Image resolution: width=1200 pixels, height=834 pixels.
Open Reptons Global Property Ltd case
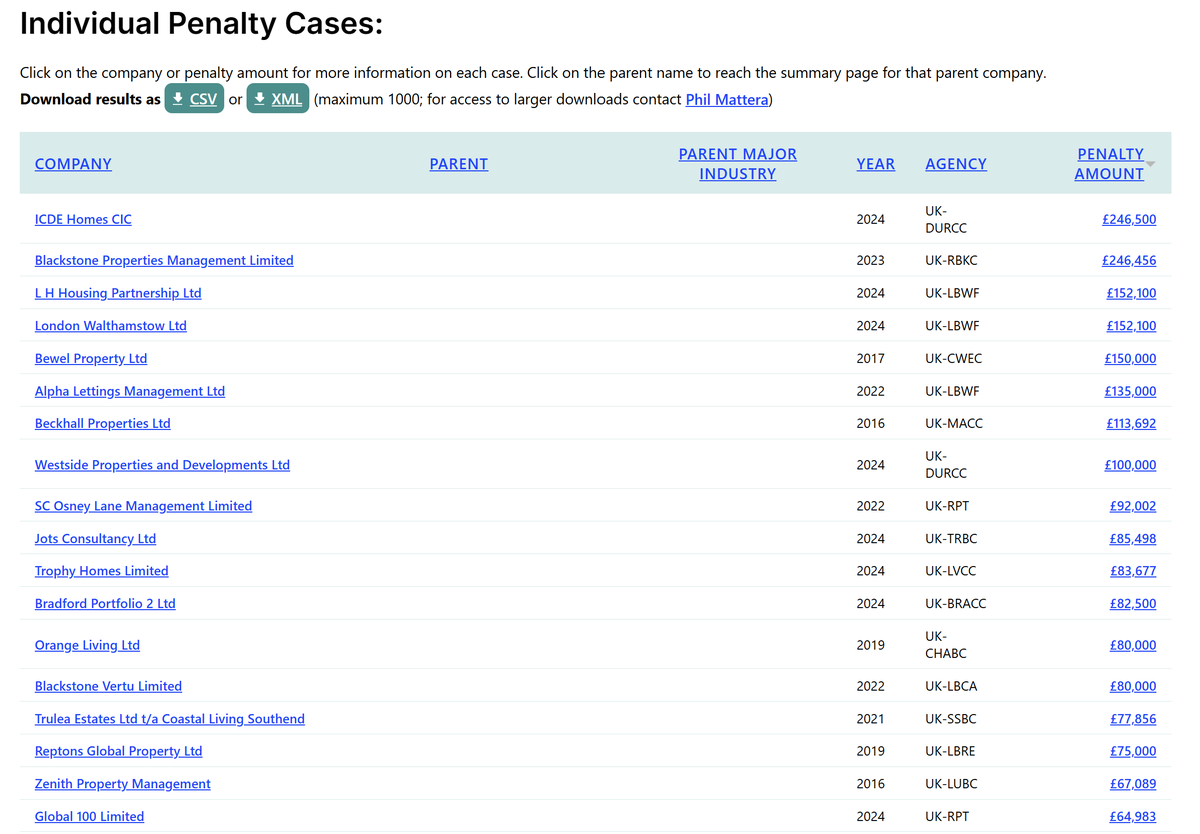click(x=118, y=751)
